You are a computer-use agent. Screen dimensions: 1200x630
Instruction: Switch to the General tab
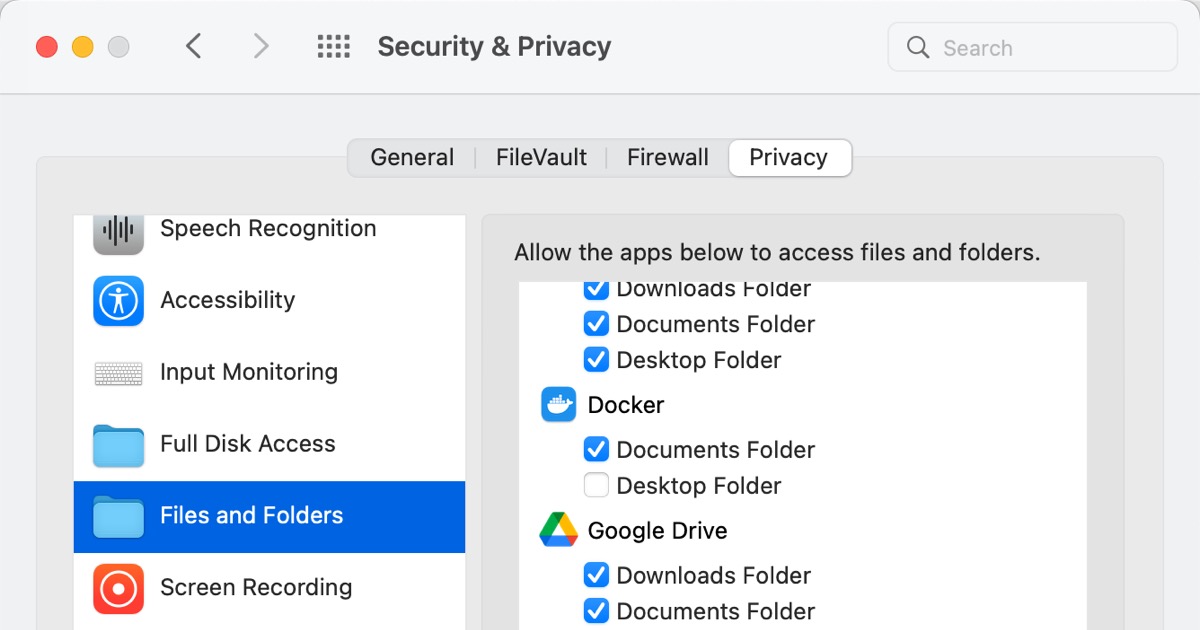(412, 158)
